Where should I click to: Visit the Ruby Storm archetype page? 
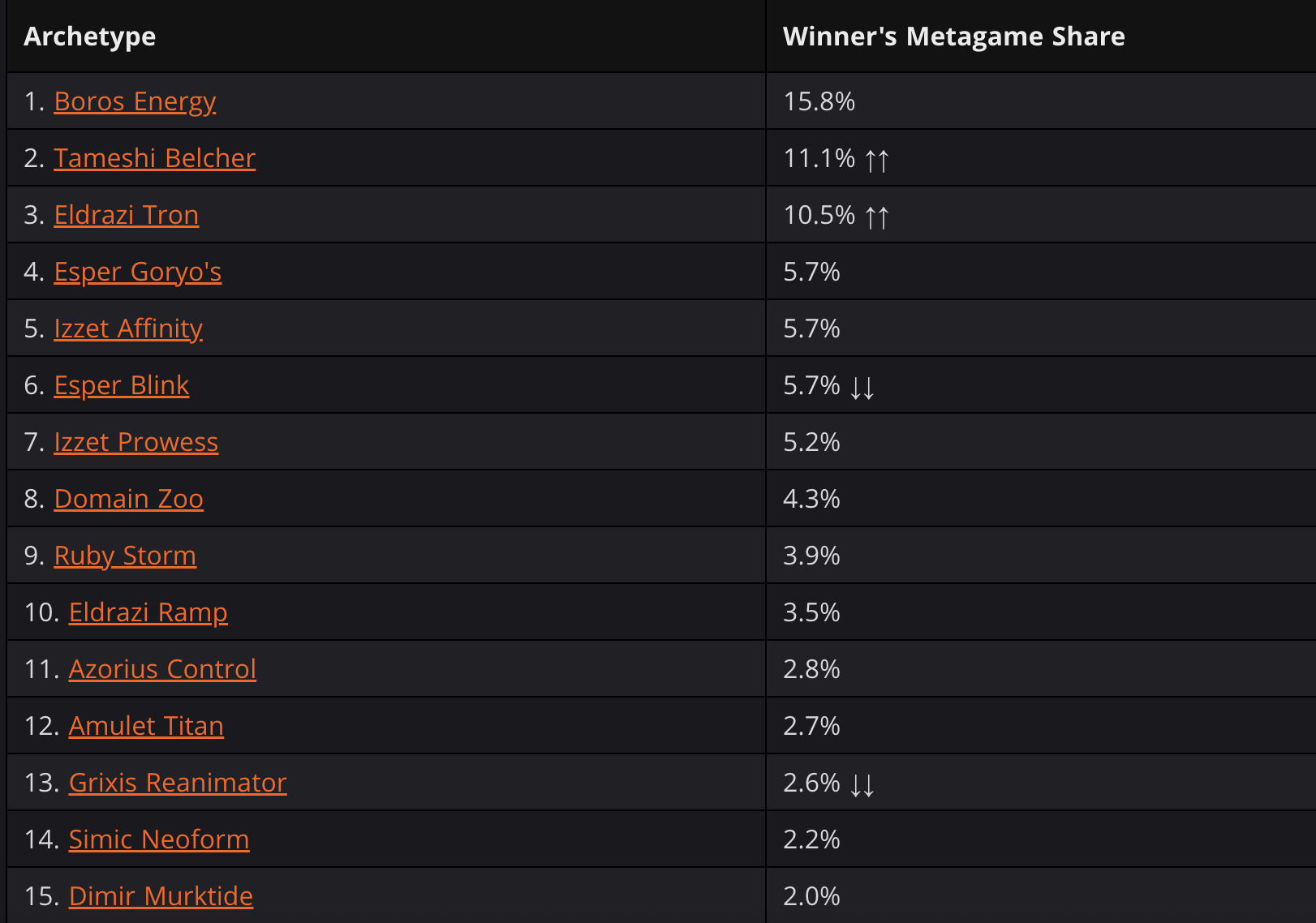(x=125, y=556)
